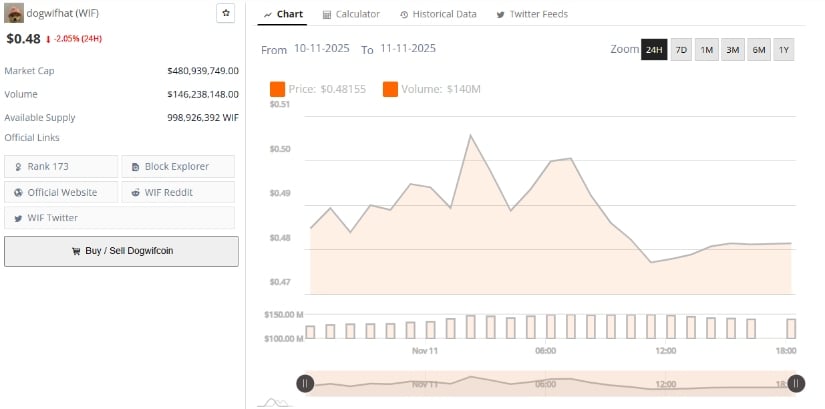Open the Block Explorer link
This screenshot has height=409, width=825.
(x=178, y=167)
